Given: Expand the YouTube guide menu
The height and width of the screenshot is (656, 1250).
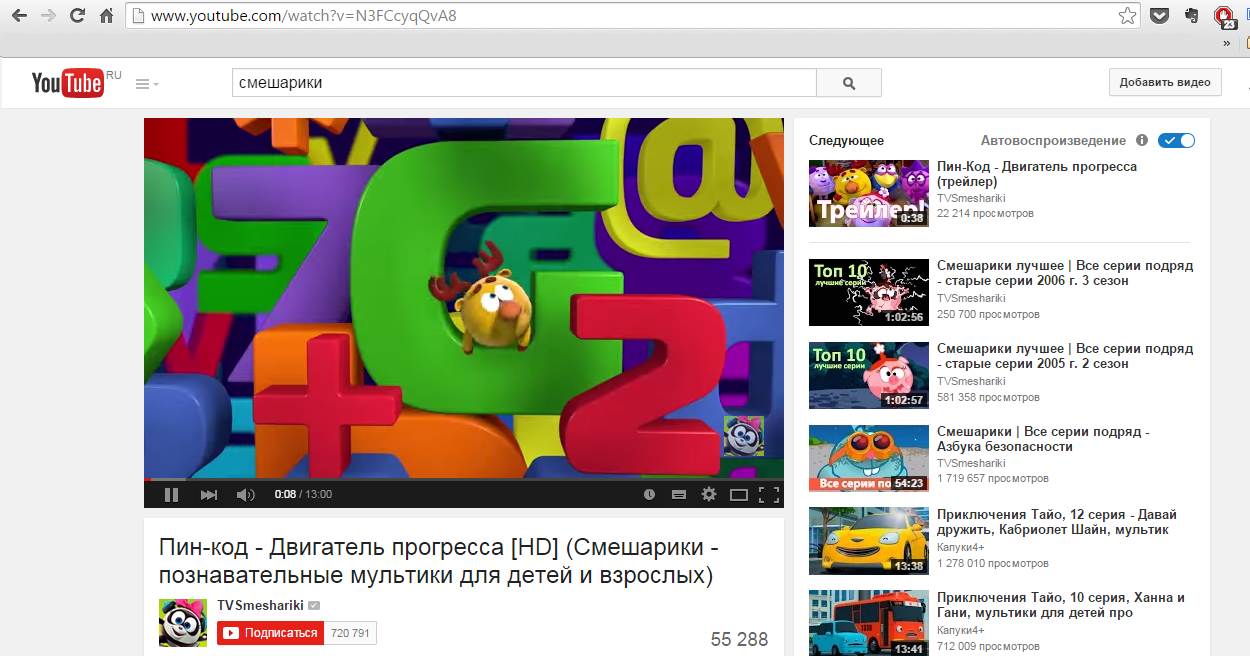Looking at the screenshot, I should 147,84.
